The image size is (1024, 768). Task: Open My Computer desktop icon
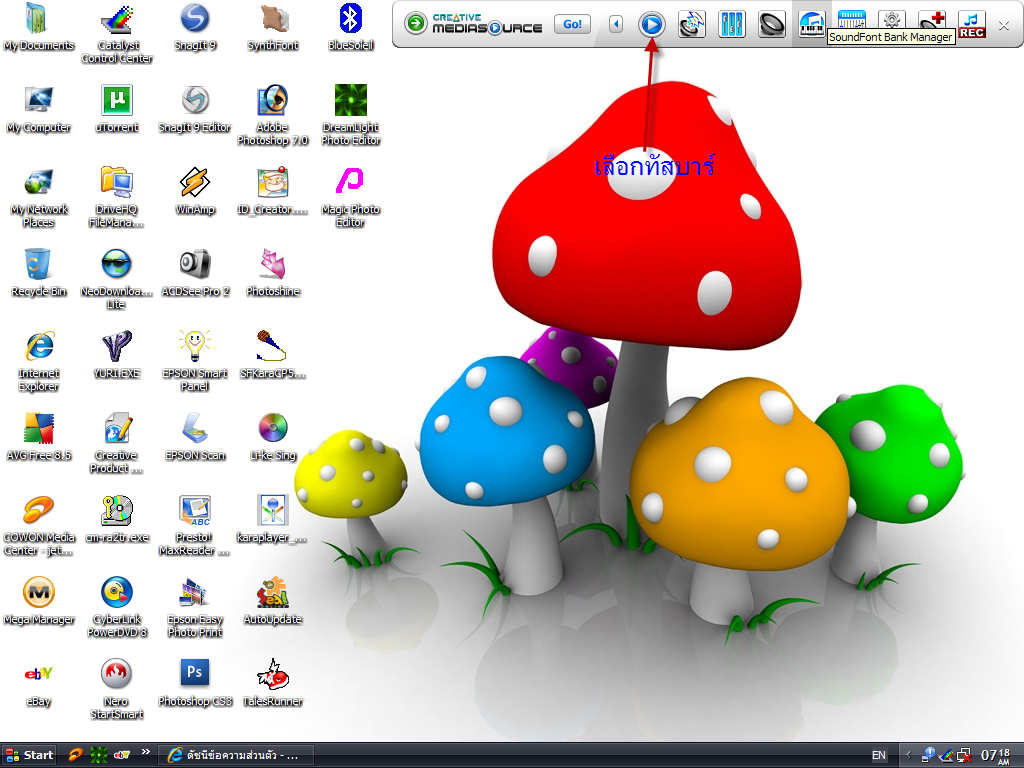[39, 109]
